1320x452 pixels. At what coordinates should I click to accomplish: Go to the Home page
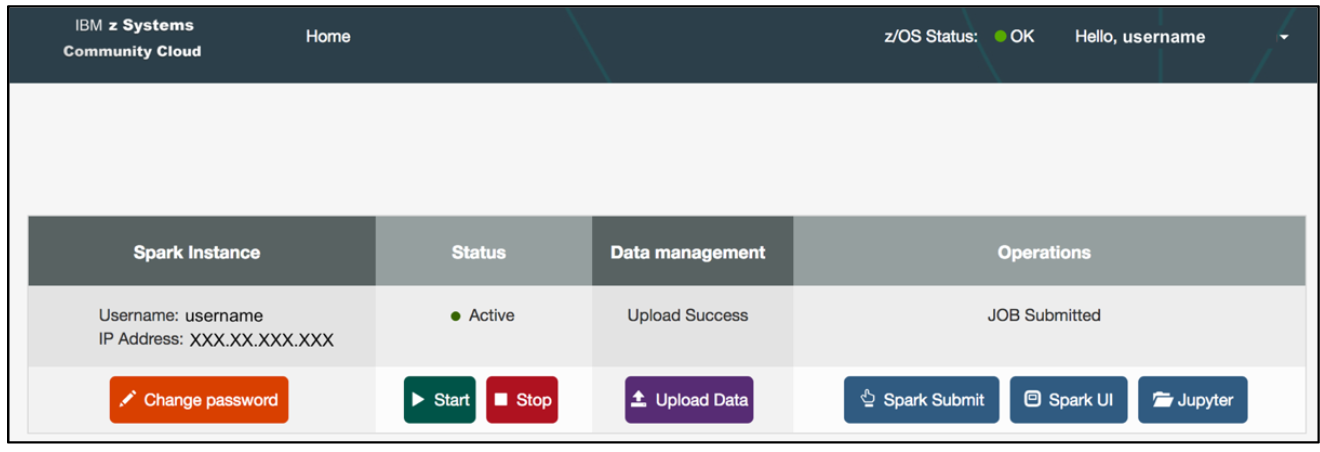click(328, 36)
